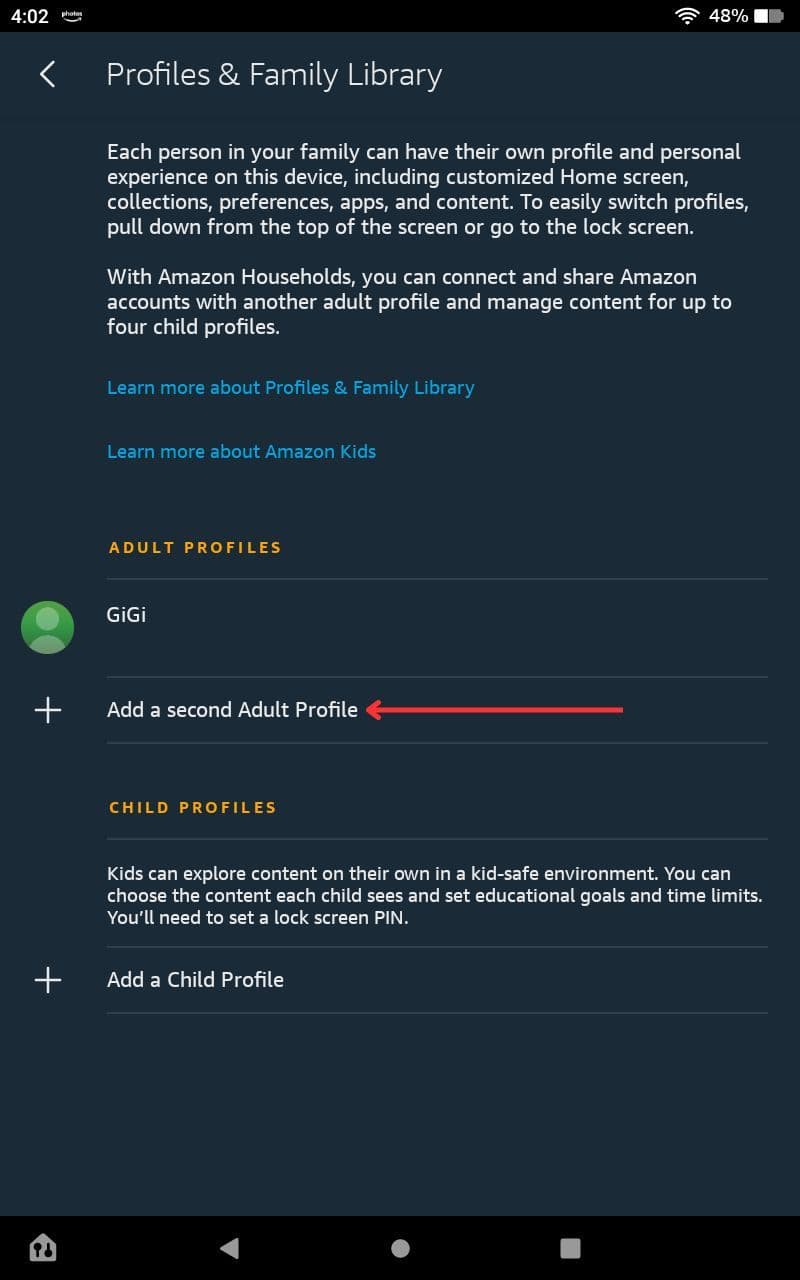Tap the 4:02 clock in status bar
Image resolution: width=800 pixels, height=1280 pixels.
tap(30, 16)
